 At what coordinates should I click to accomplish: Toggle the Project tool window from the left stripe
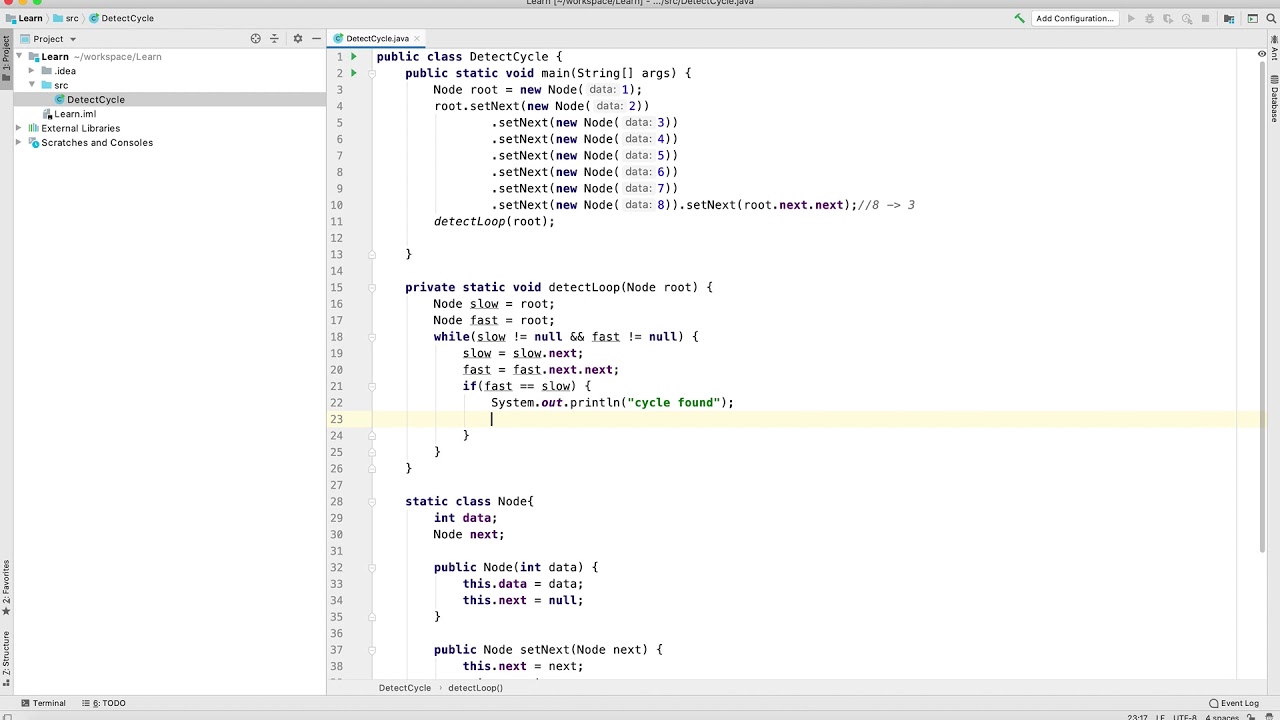click(x=6, y=58)
